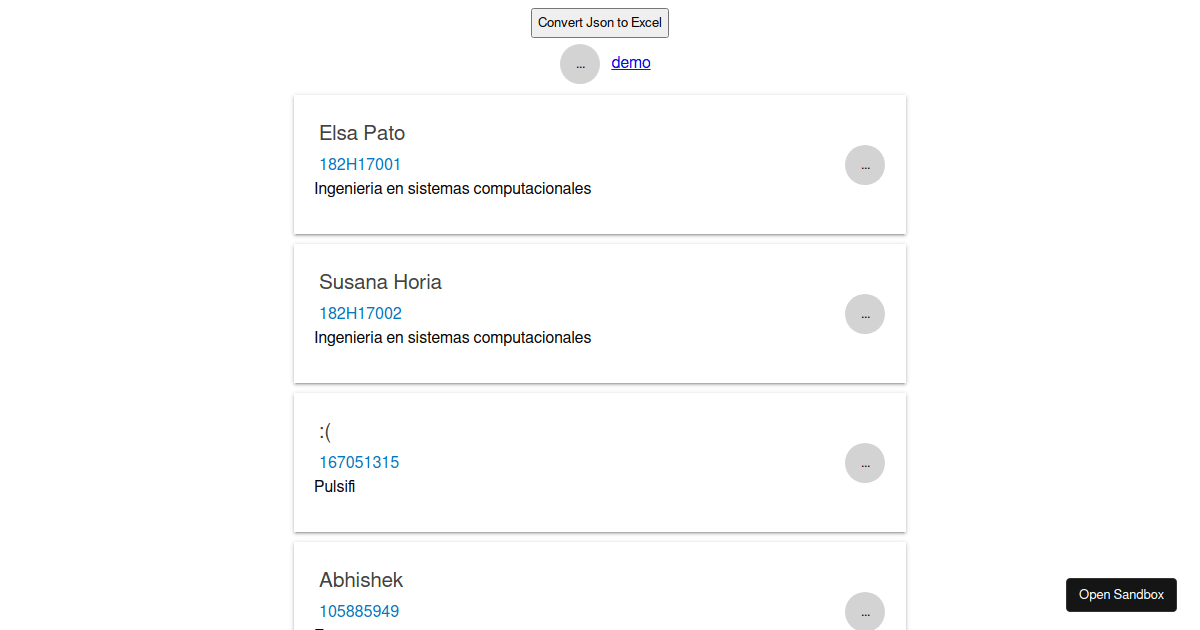Viewport: 1200px width, 630px height.
Task: Select Elsa Pato's name heading
Action: point(361,133)
